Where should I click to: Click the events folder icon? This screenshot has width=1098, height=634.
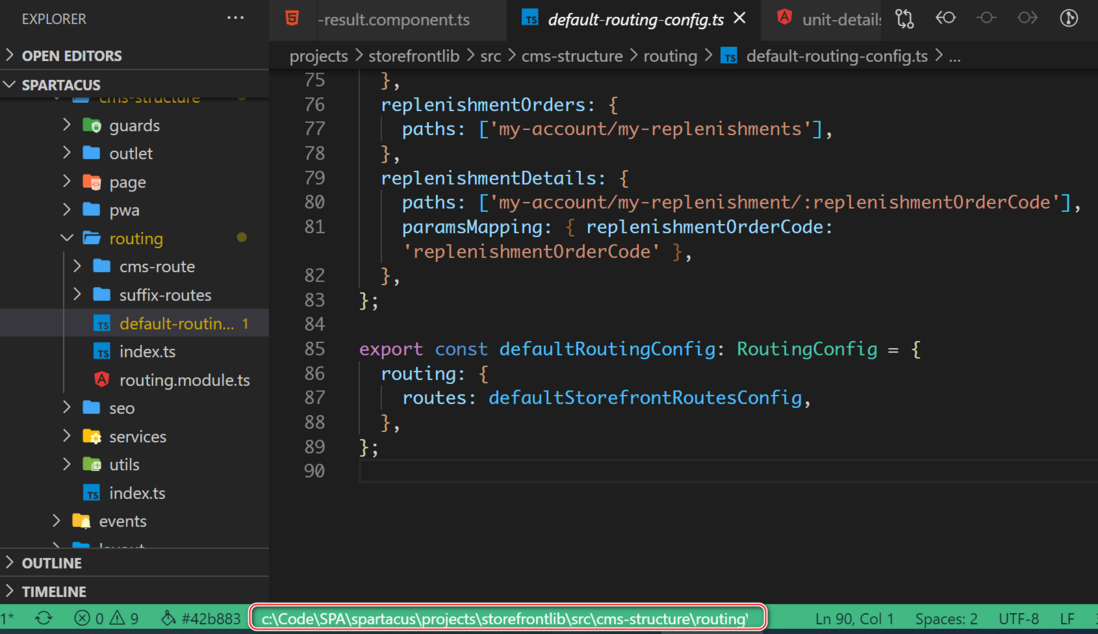(81, 521)
